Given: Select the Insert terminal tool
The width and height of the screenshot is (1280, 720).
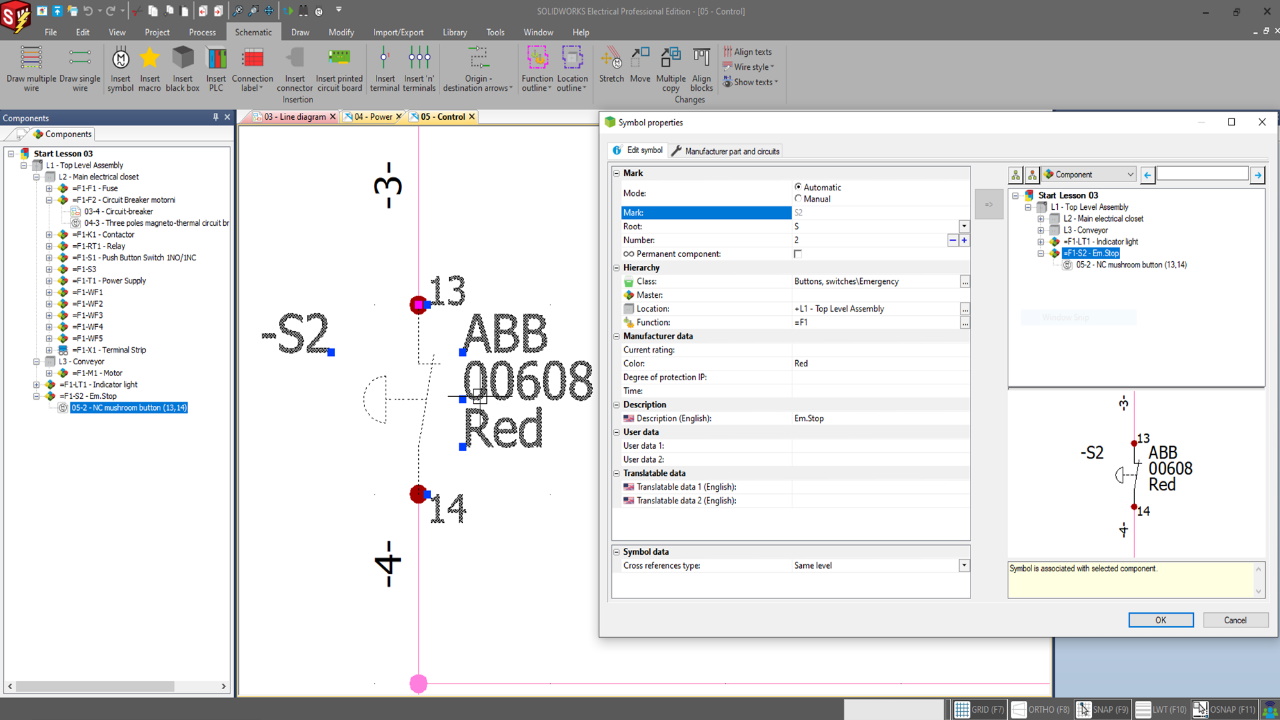Looking at the screenshot, I should pos(385,69).
